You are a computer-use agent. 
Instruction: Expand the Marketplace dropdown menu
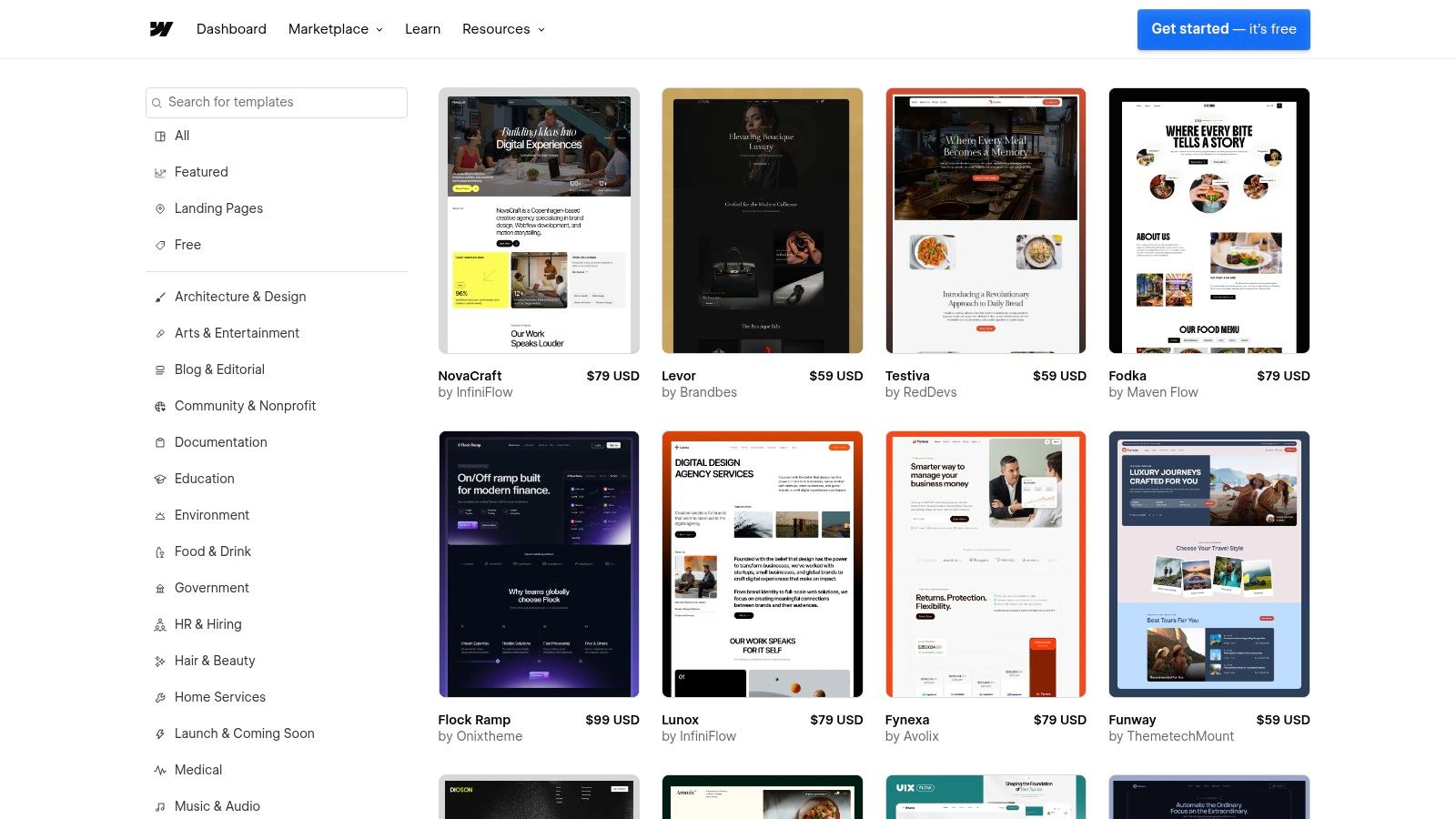tap(336, 29)
